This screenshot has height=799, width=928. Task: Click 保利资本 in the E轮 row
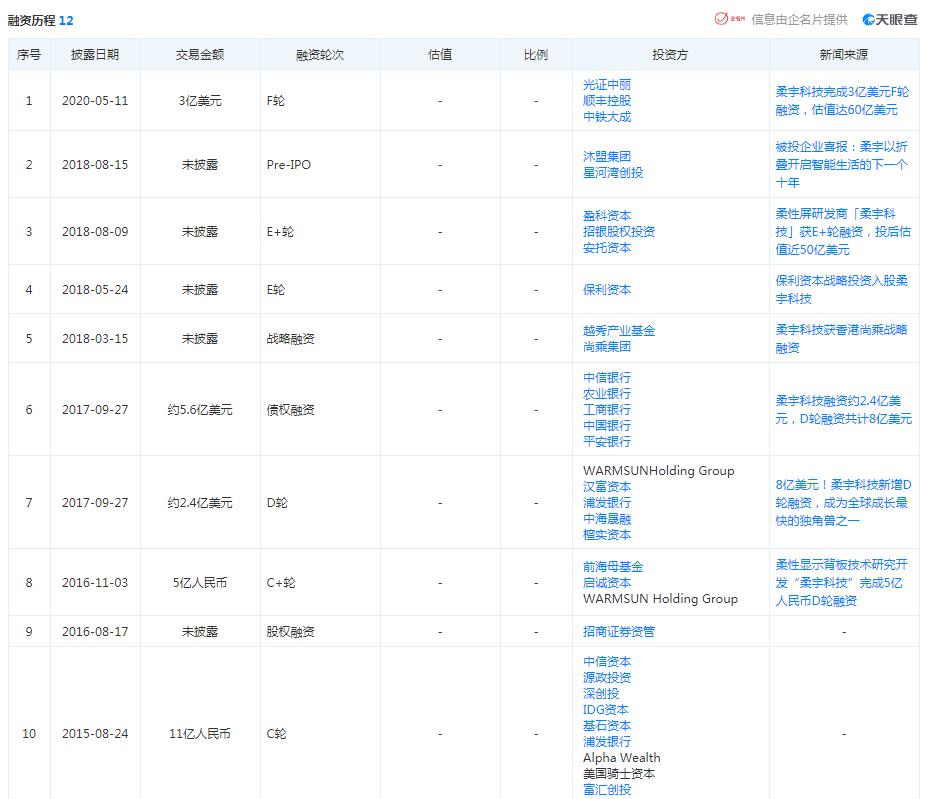pyautogui.click(x=608, y=289)
